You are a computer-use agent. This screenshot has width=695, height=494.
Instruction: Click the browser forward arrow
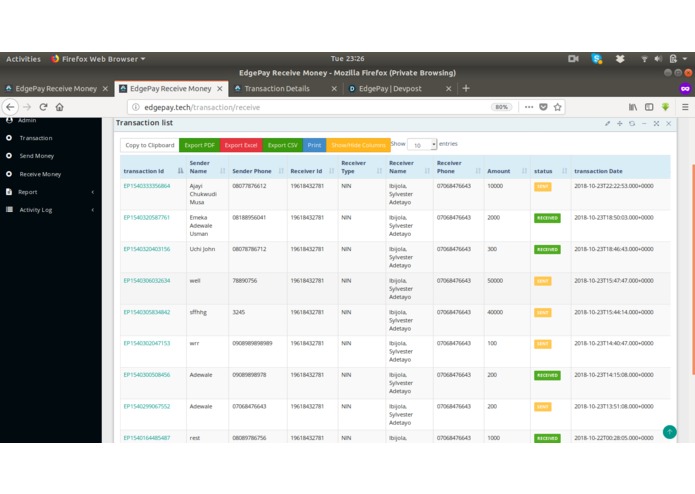pyautogui.click(x=27, y=107)
